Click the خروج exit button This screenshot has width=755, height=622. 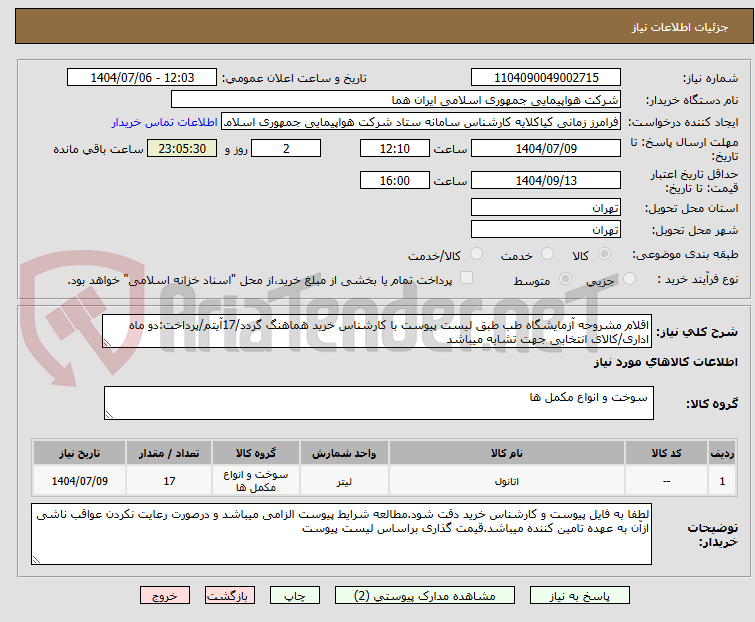pyautogui.click(x=164, y=595)
